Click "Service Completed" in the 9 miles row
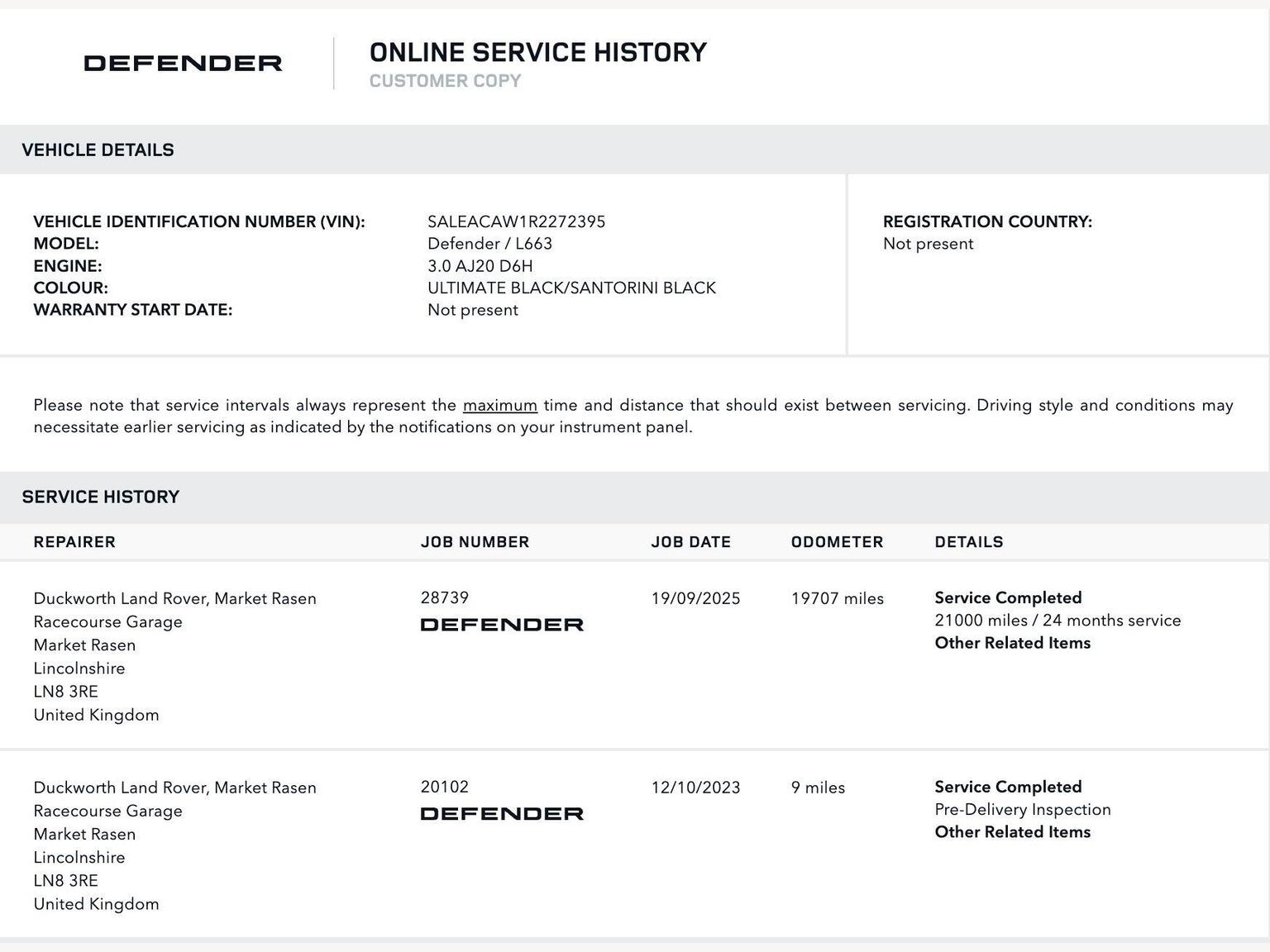 [x=1008, y=787]
